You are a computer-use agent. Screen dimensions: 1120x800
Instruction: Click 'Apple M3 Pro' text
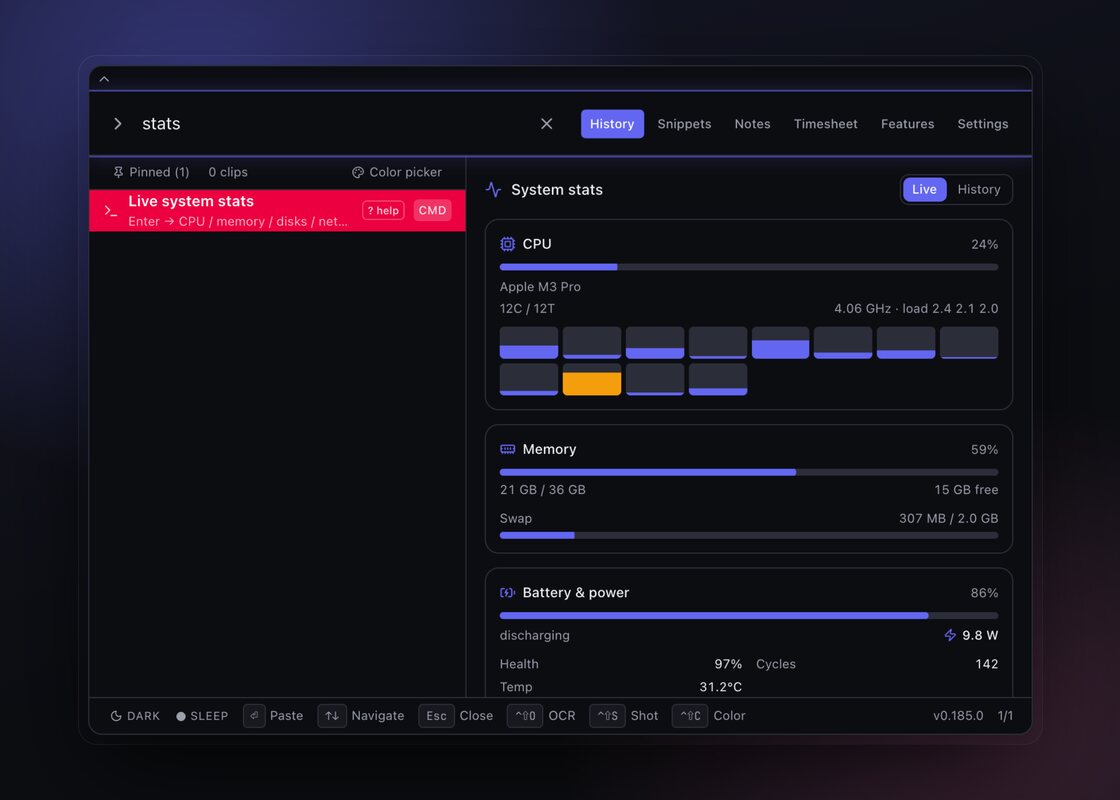tap(540, 286)
